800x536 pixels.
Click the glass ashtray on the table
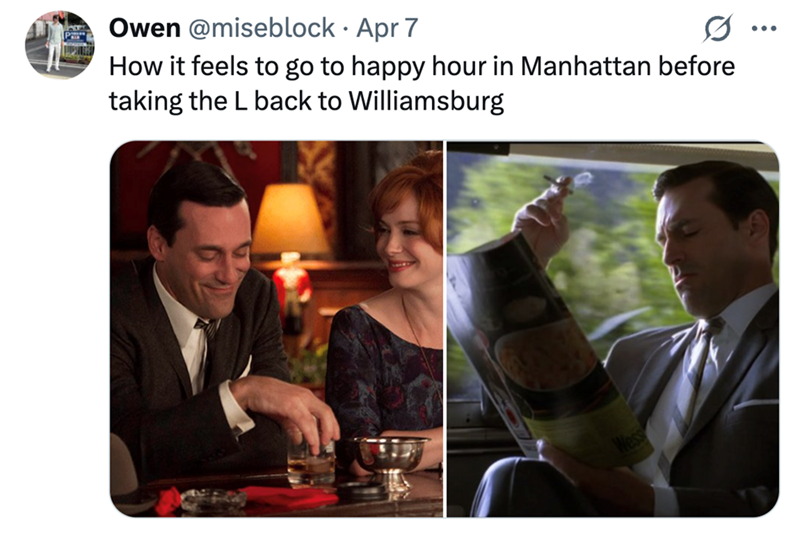coord(213,499)
